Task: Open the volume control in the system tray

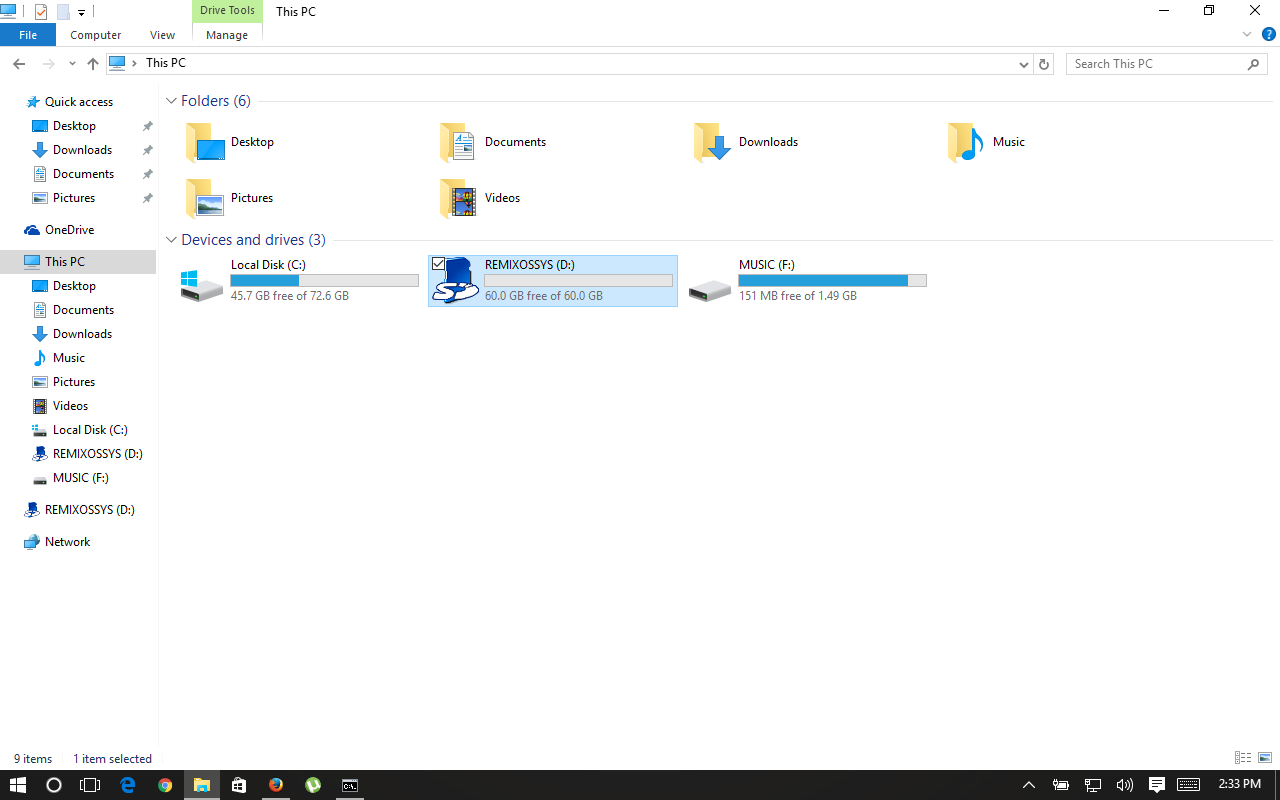Action: click(1124, 784)
